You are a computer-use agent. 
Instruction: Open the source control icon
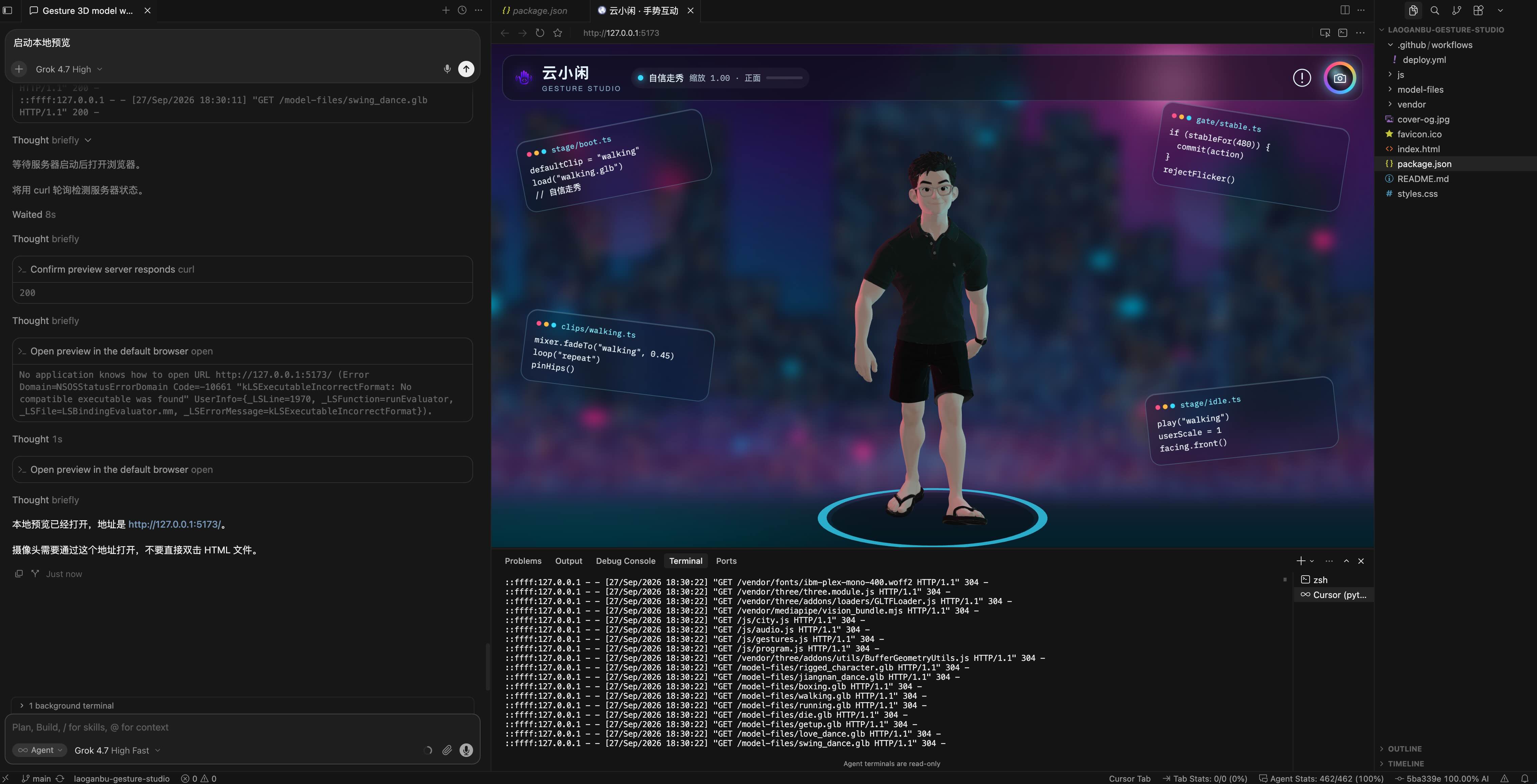1456,10
